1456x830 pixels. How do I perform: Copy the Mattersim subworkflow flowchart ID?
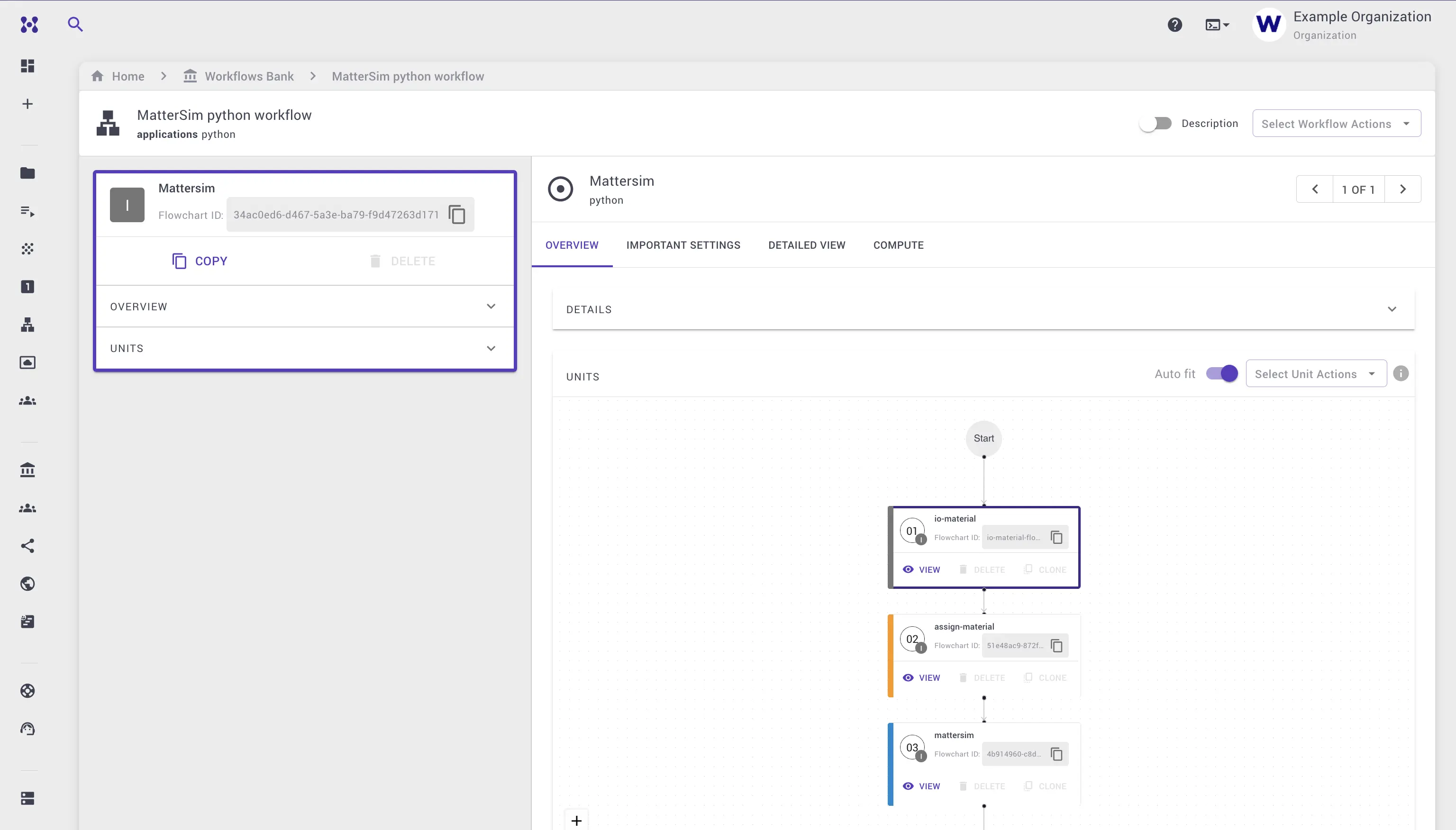tap(457, 215)
